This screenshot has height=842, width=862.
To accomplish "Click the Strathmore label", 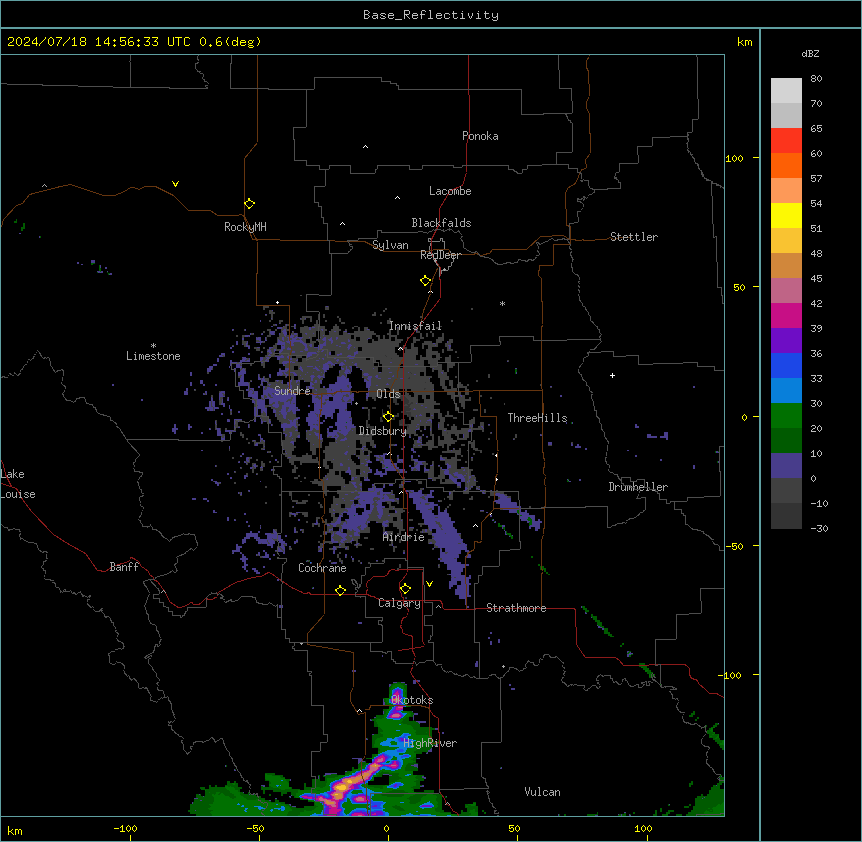I will pos(516,608).
